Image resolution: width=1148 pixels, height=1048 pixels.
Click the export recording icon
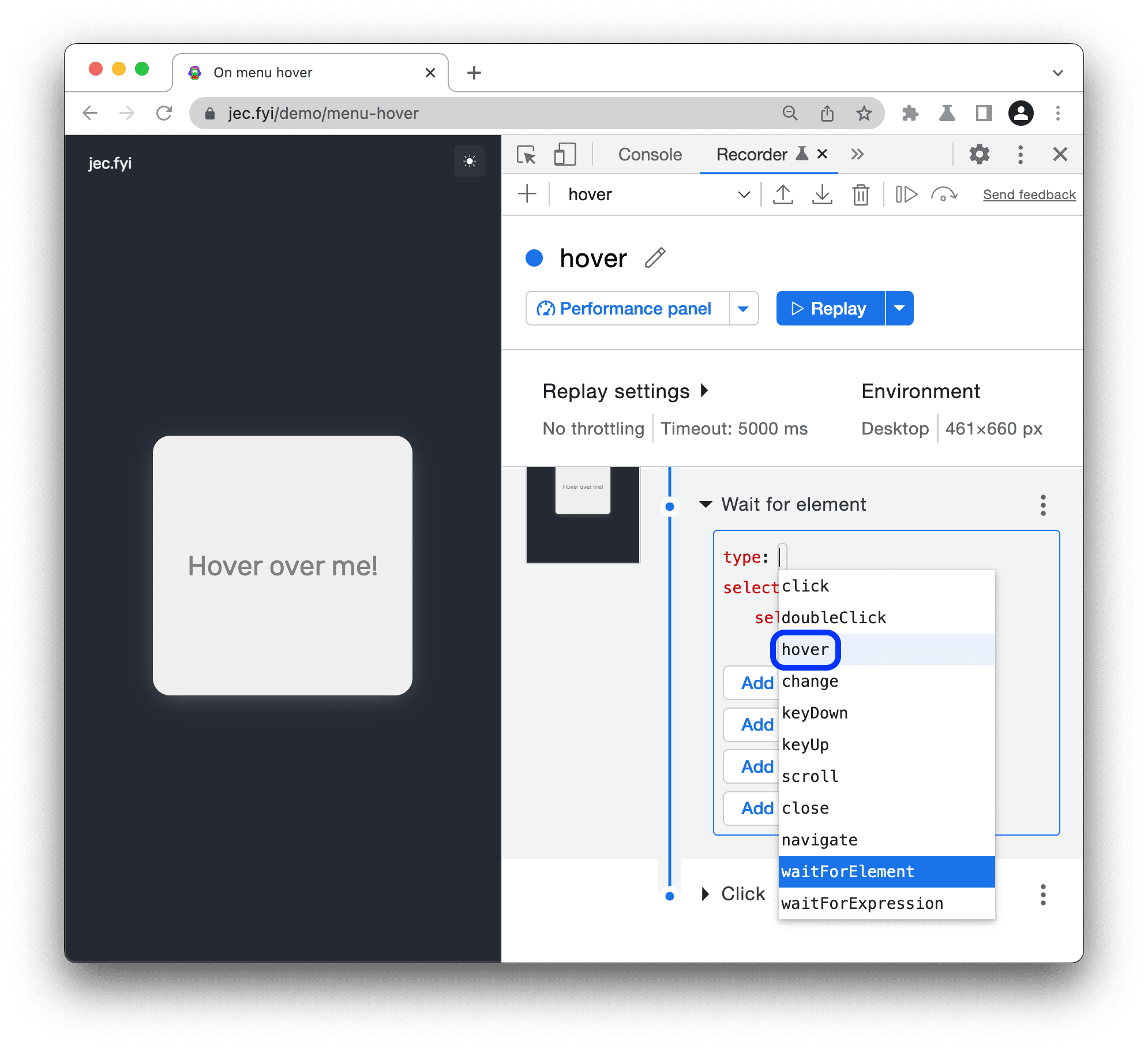[785, 193]
